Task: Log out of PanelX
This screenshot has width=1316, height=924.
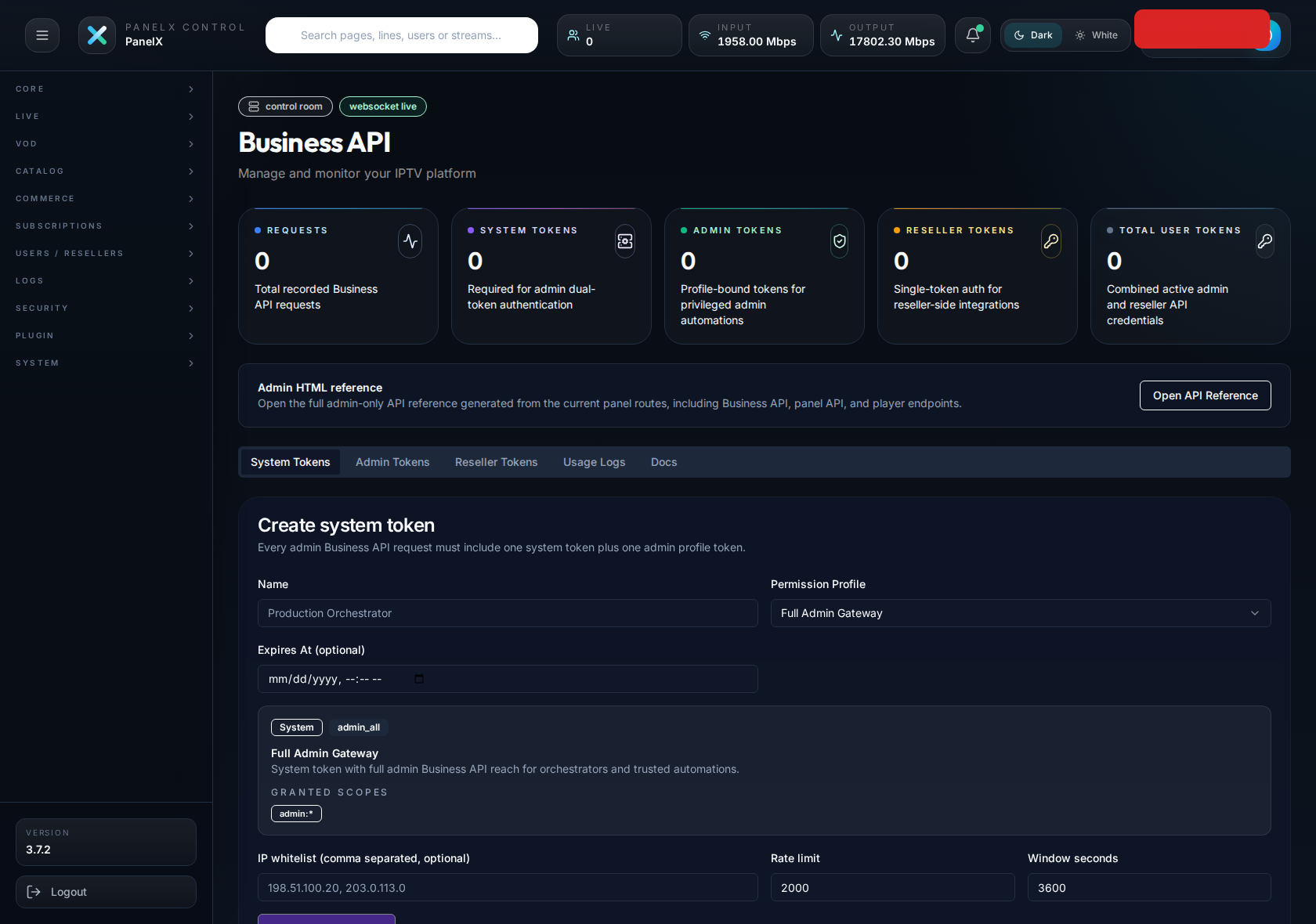Action: (x=106, y=892)
